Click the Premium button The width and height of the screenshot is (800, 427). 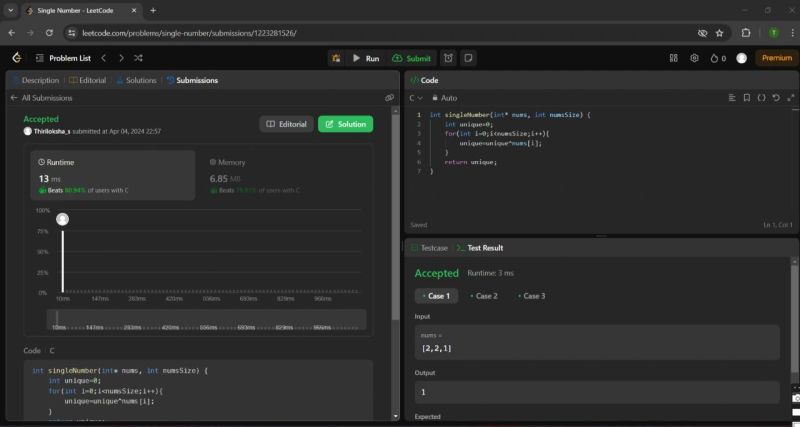click(777, 58)
